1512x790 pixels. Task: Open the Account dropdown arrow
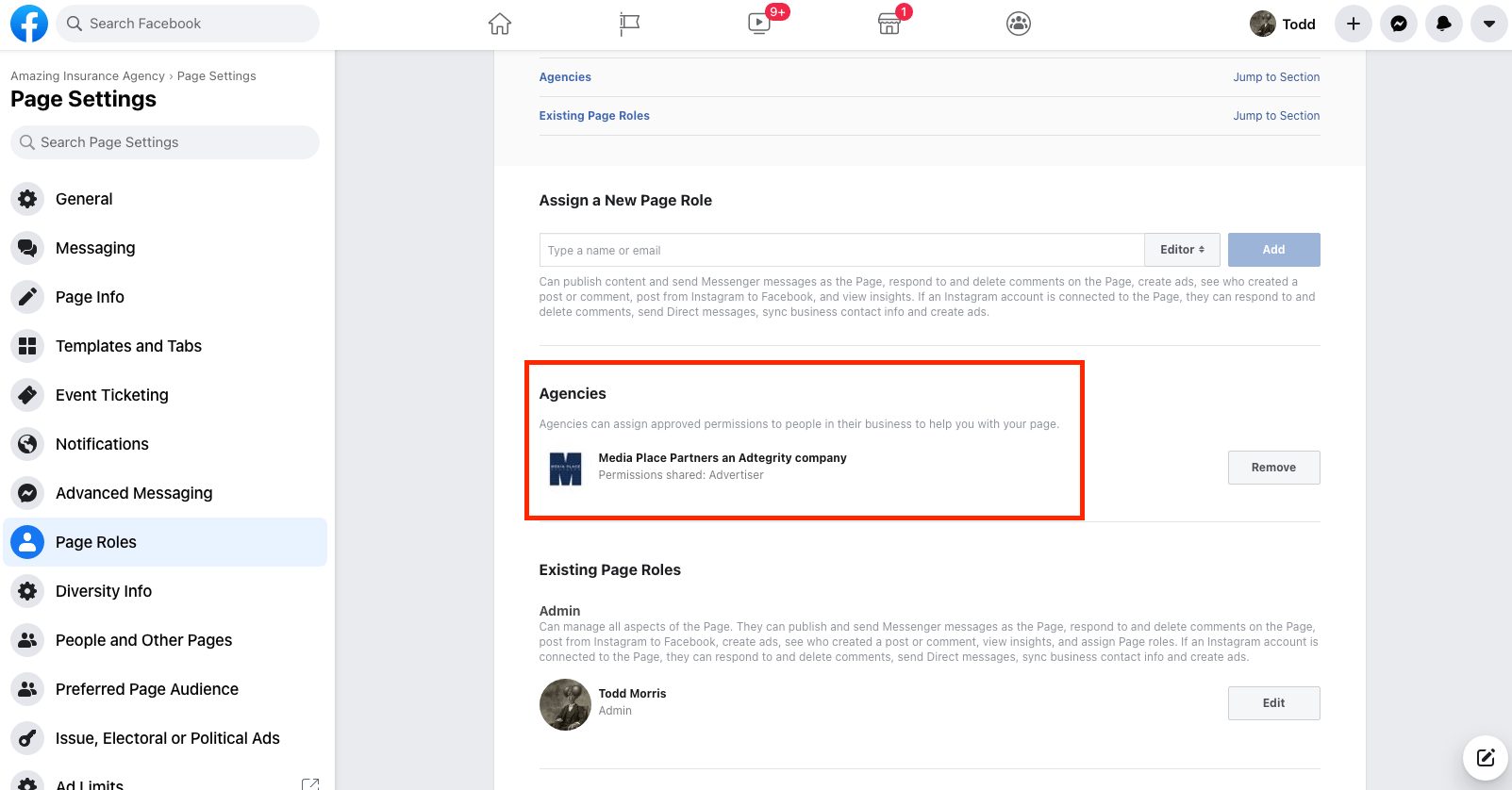click(x=1489, y=24)
